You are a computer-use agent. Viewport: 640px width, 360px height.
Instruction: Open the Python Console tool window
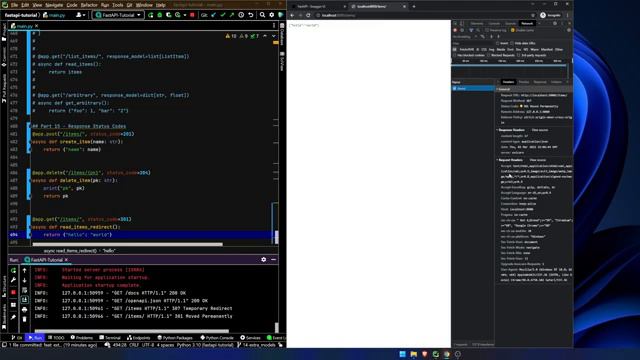(x=217, y=338)
